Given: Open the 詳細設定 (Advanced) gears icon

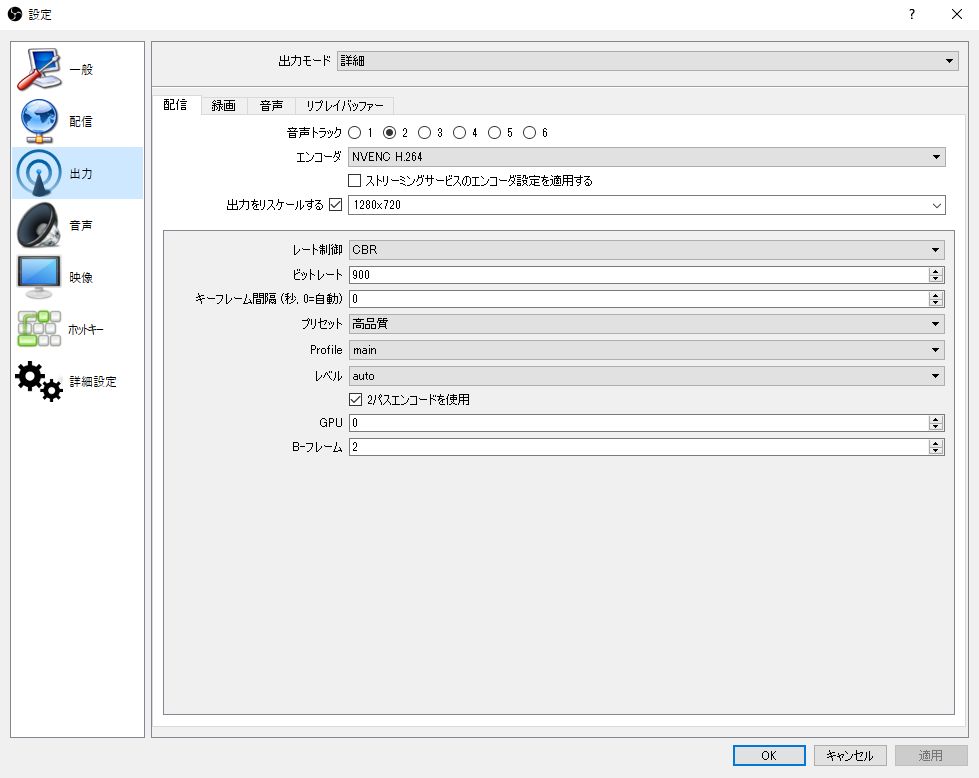Looking at the screenshot, I should pos(39,381).
